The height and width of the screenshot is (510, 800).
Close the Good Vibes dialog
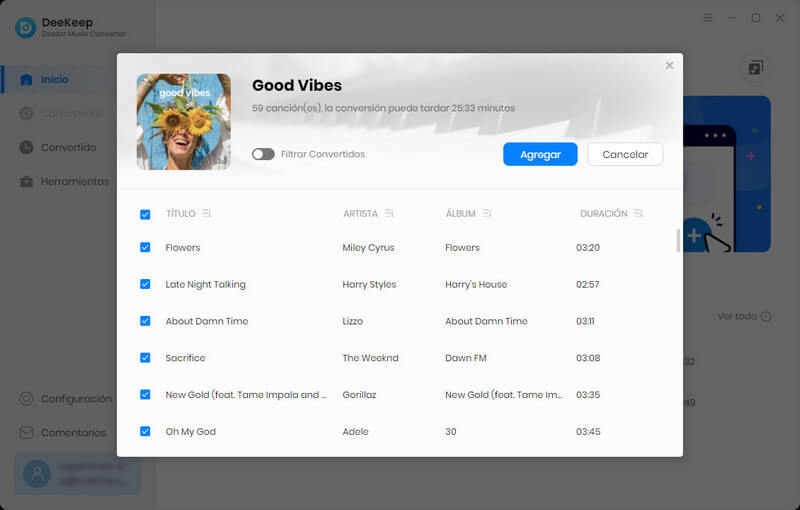[x=669, y=65]
